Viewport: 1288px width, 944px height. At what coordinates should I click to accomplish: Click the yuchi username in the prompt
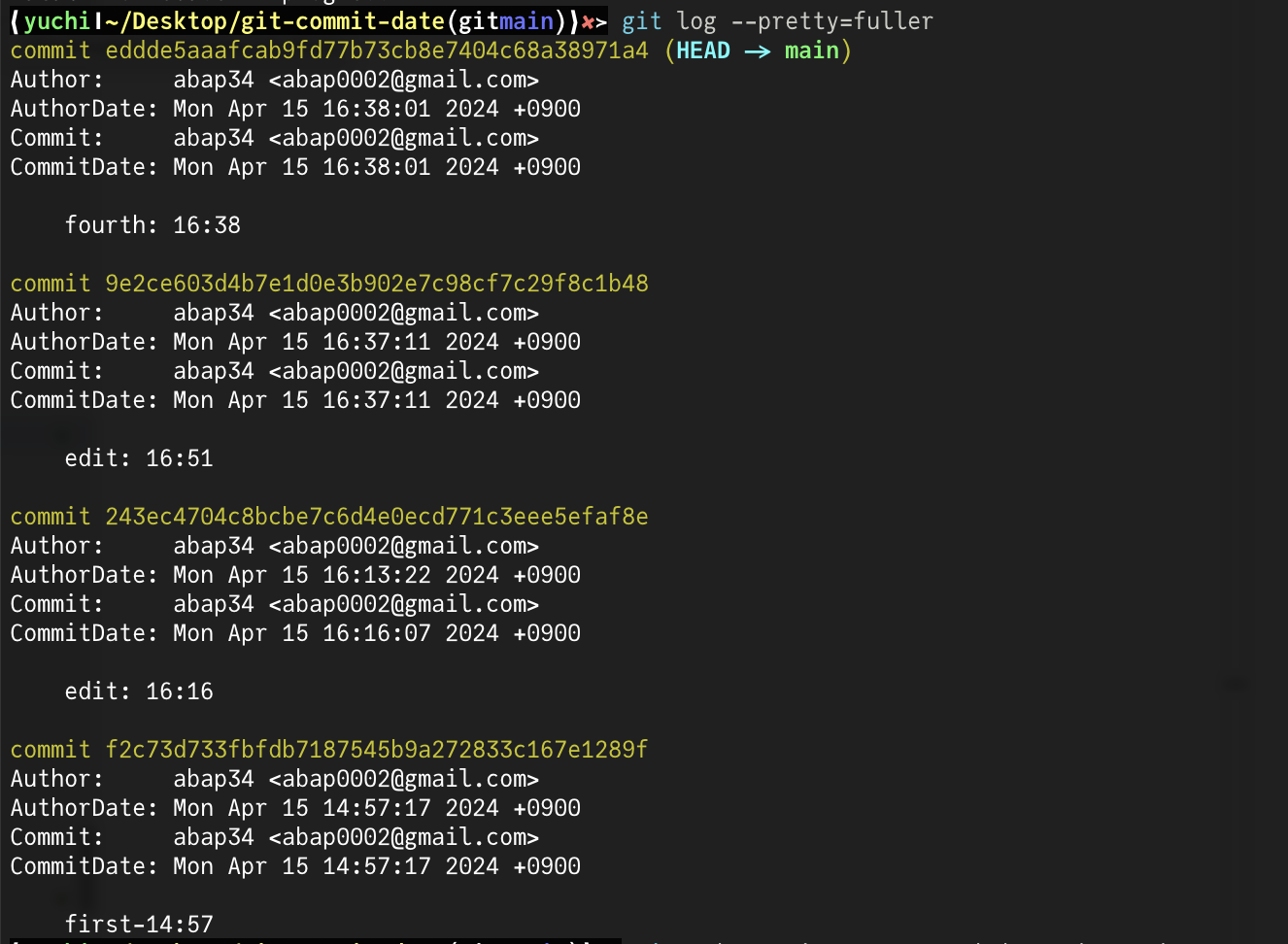click(x=57, y=21)
